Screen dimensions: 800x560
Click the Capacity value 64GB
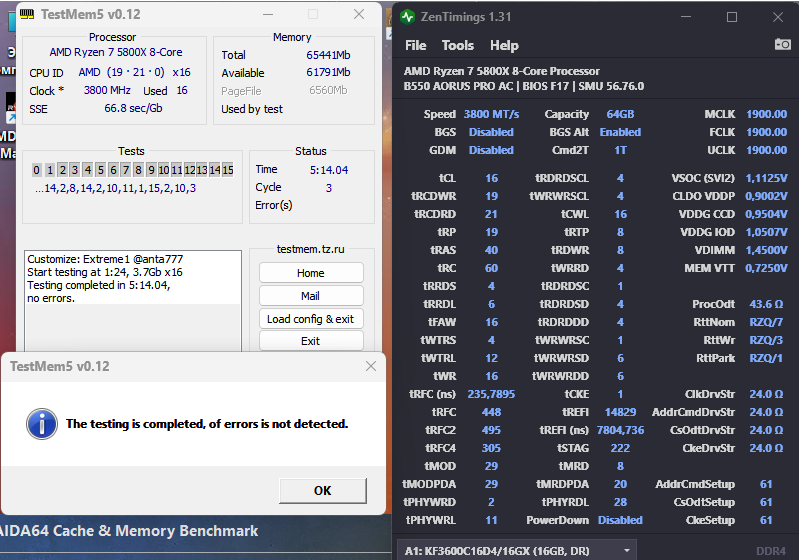click(620, 114)
